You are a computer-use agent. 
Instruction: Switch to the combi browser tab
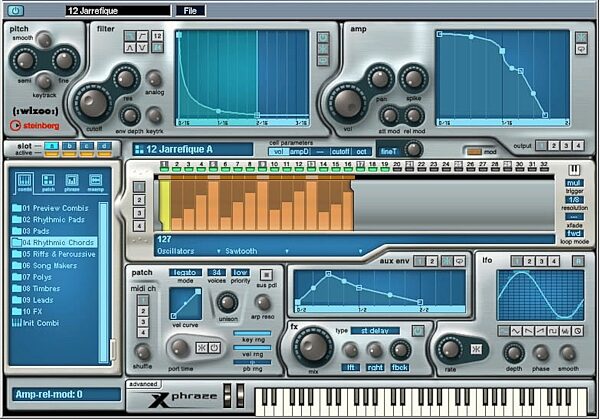[24, 182]
